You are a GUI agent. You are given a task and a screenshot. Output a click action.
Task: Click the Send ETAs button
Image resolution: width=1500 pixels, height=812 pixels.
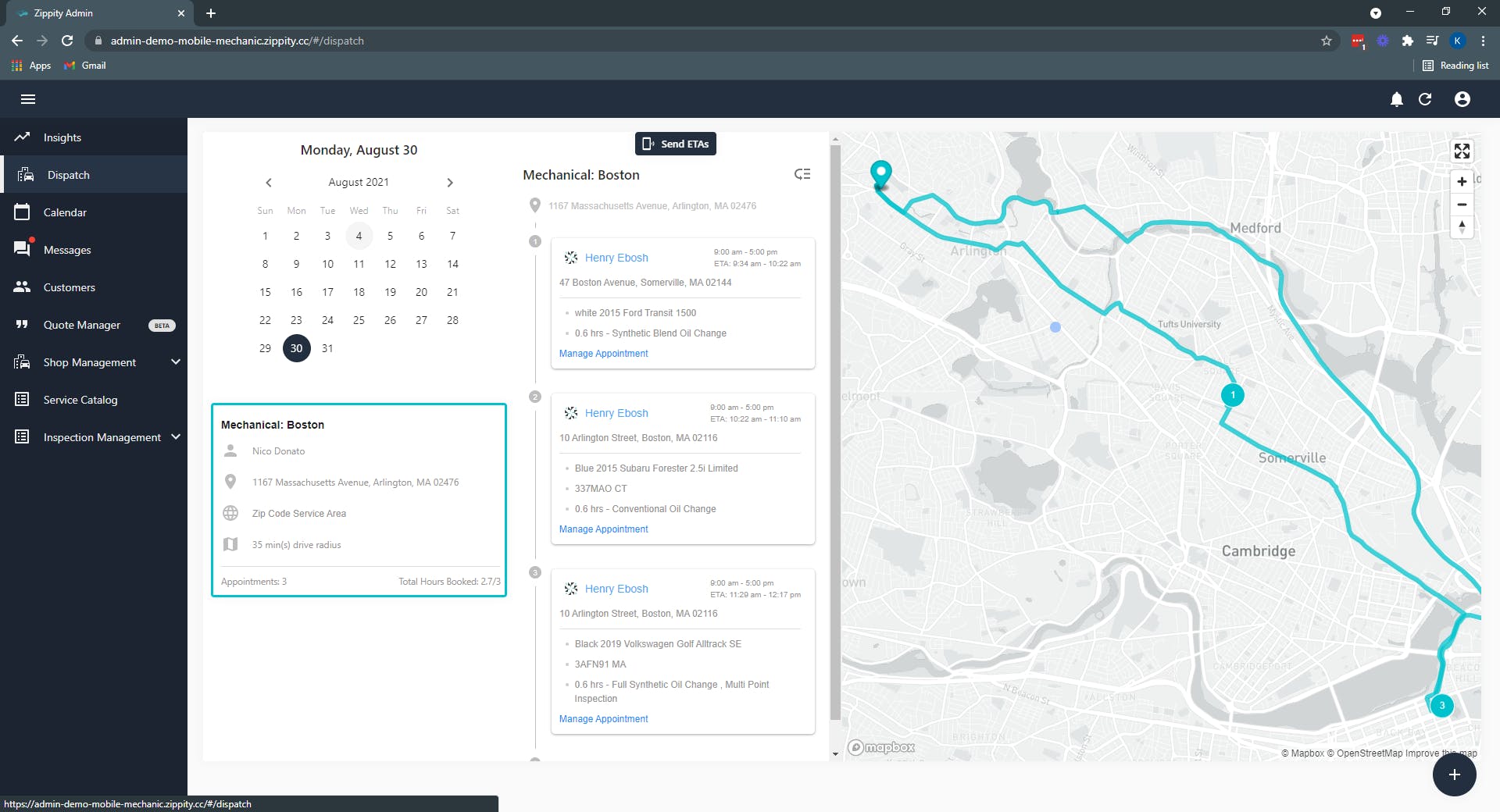pos(676,144)
